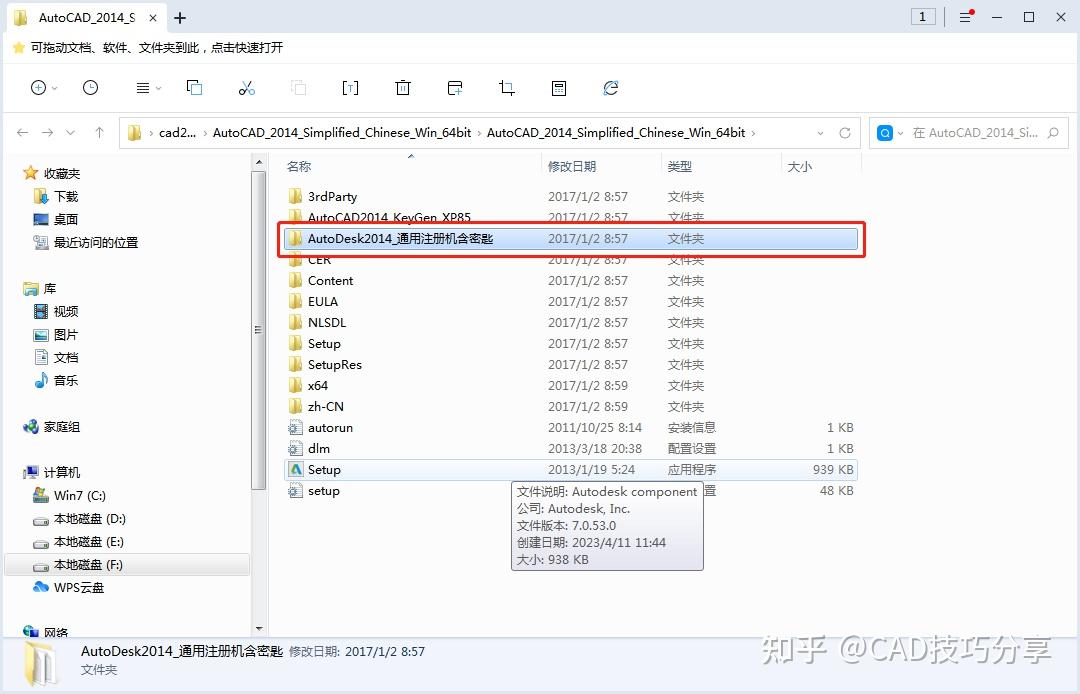Open 最近访问的位置 in the sidebar

pyautogui.click(x=86, y=242)
